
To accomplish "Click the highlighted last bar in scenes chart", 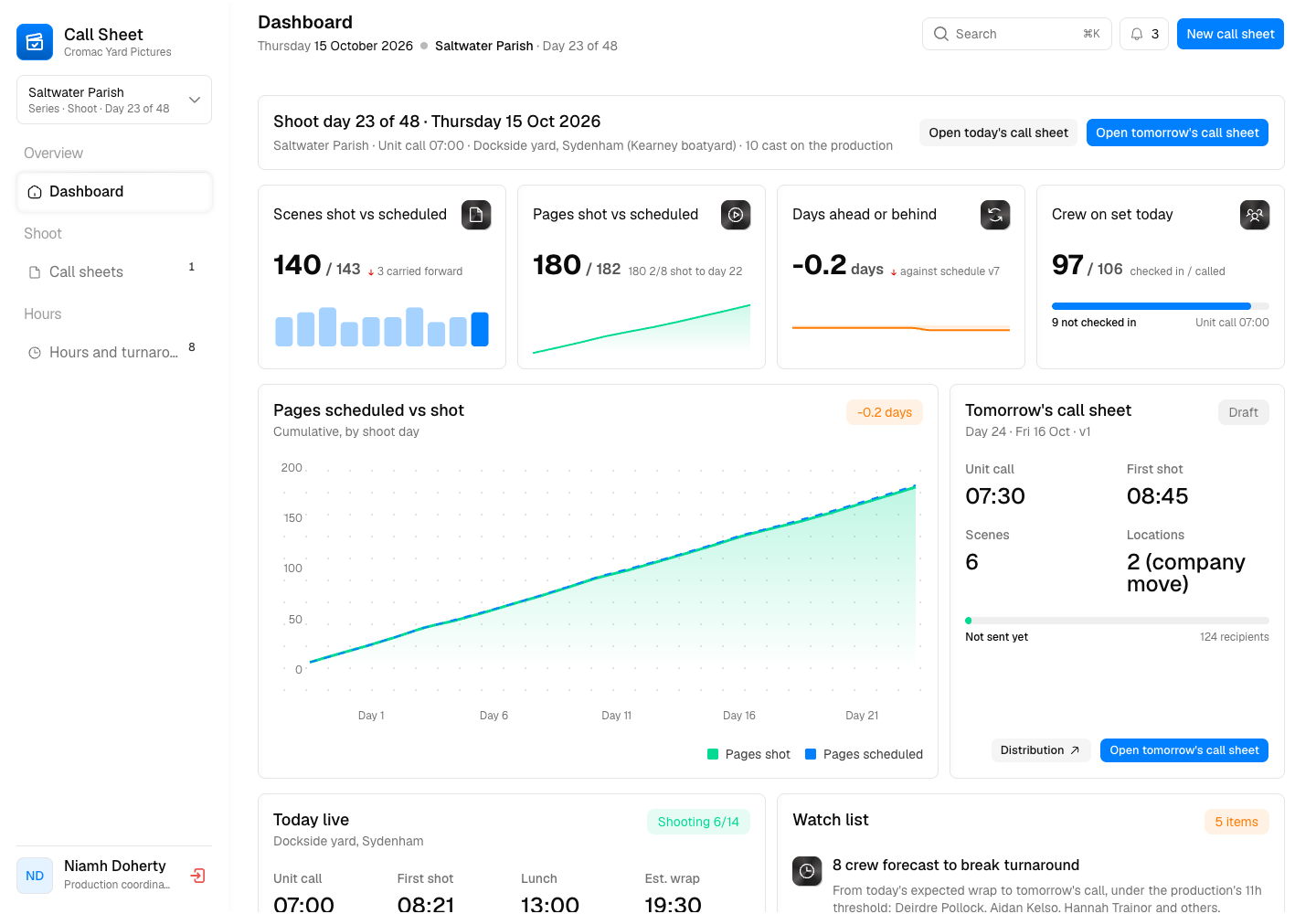I will coord(480,329).
